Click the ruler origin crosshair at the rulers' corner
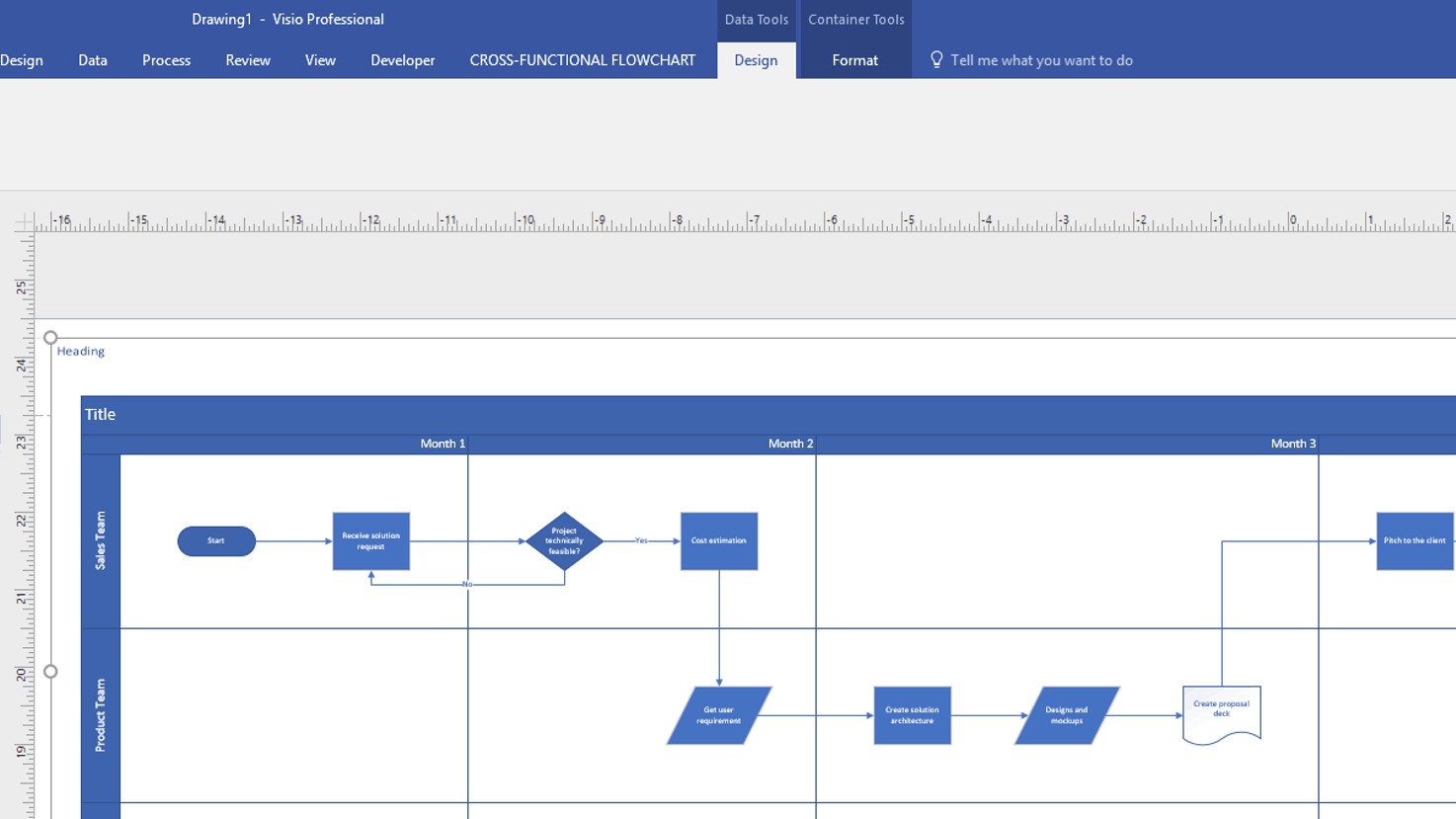 pyautogui.click(x=25, y=222)
